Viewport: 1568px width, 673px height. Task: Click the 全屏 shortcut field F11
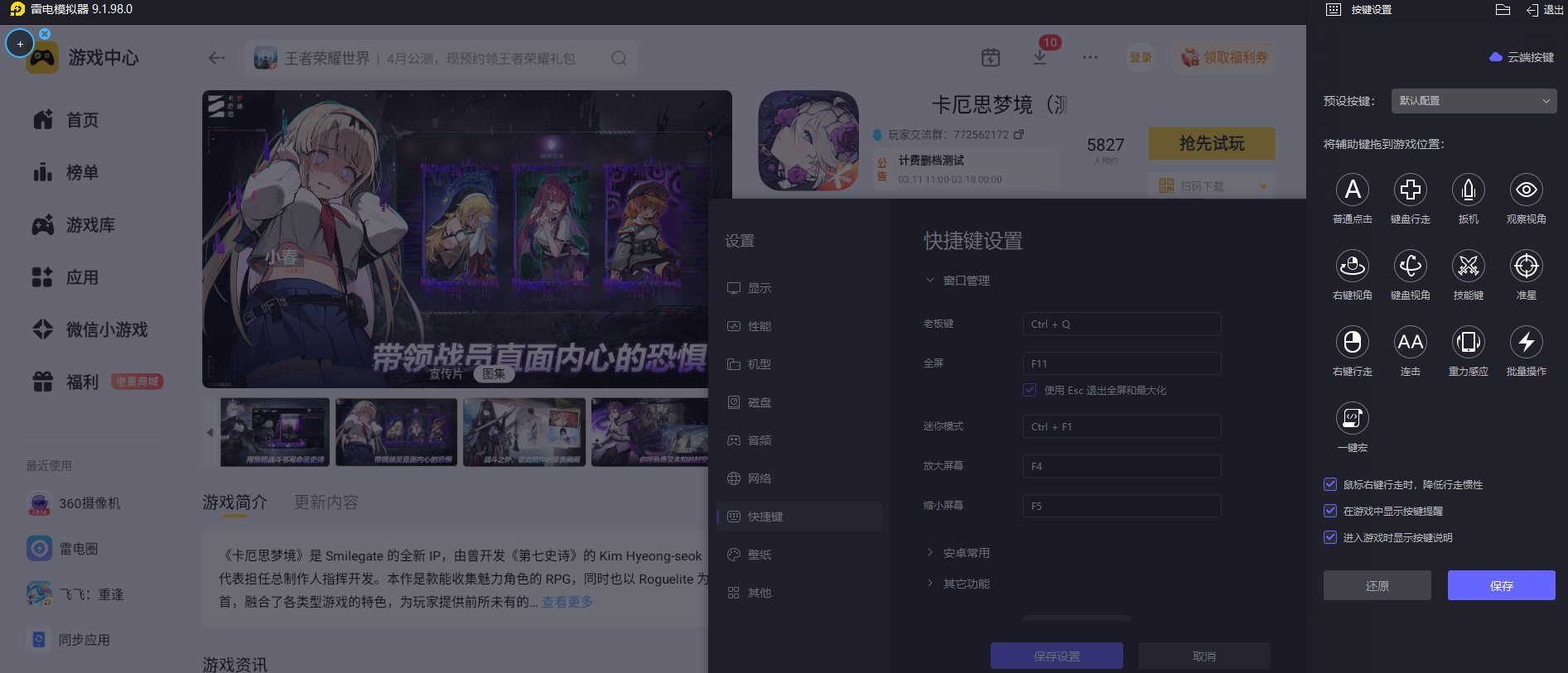point(1122,363)
